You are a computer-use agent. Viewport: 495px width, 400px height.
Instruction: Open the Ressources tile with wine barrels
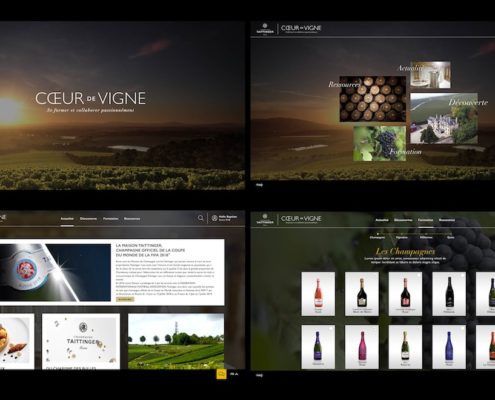click(373, 99)
